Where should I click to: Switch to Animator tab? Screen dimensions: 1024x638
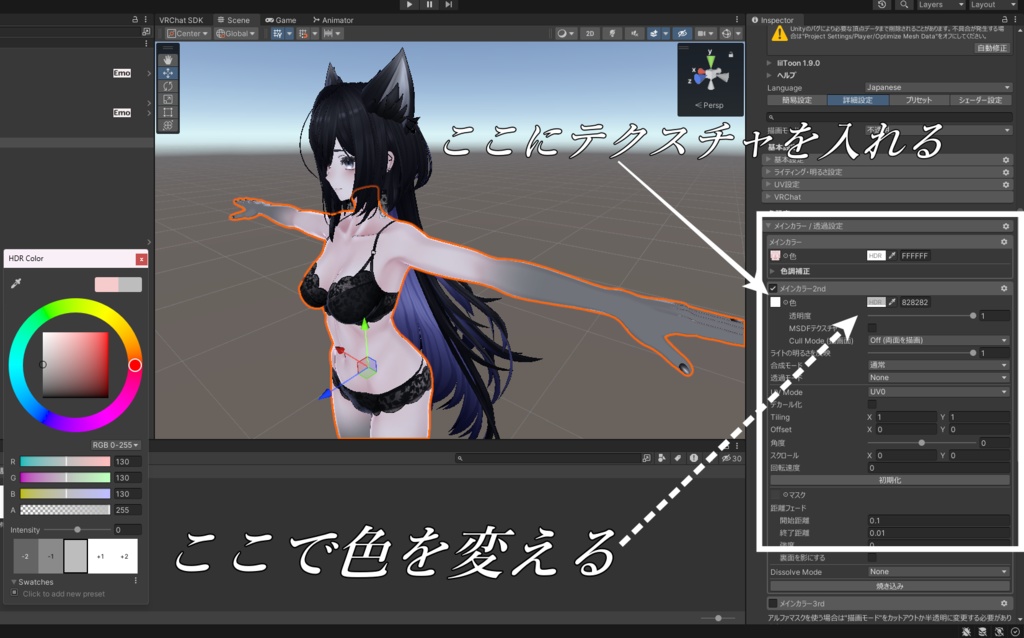(333, 20)
